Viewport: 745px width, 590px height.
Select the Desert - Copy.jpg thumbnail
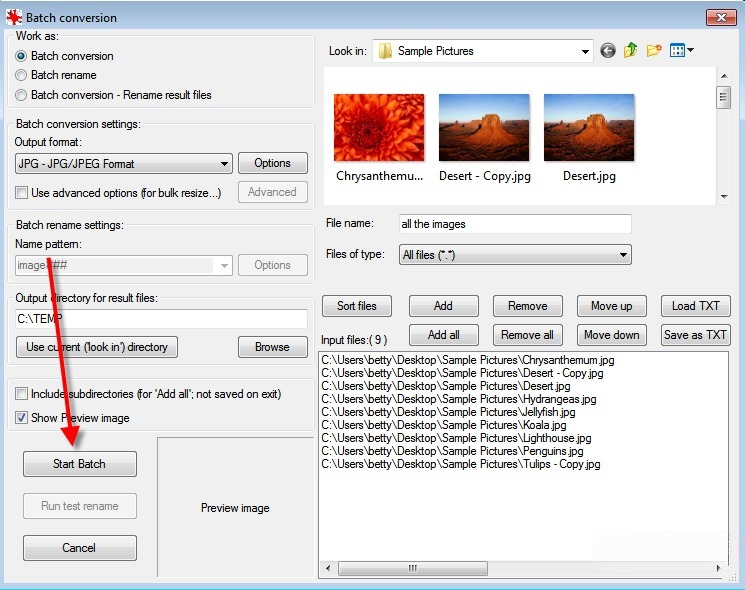pos(484,129)
